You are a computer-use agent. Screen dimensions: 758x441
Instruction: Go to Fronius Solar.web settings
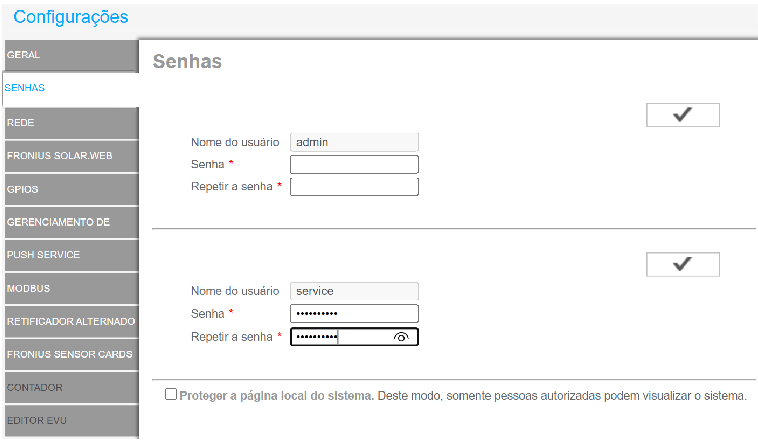click(68, 155)
